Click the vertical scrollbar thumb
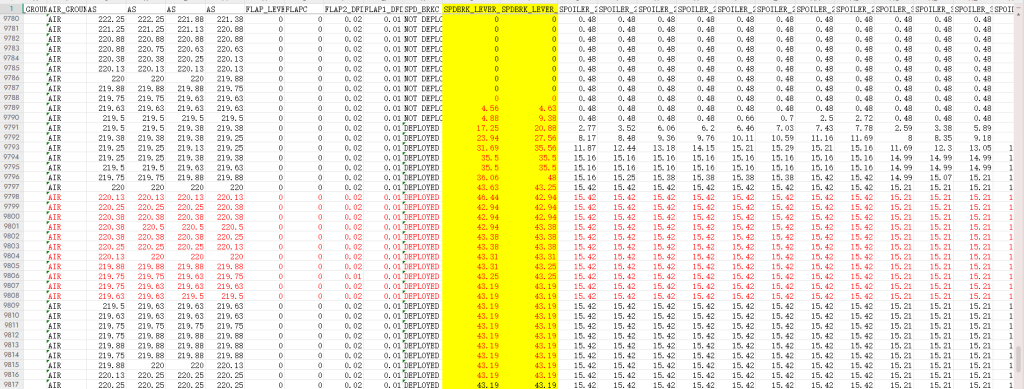The image size is (1024, 389). click(x=1019, y=358)
